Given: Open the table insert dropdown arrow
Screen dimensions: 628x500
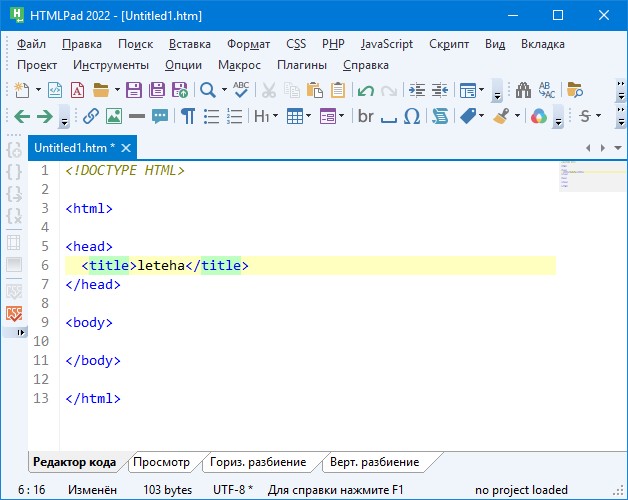Looking at the screenshot, I should tap(310, 116).
